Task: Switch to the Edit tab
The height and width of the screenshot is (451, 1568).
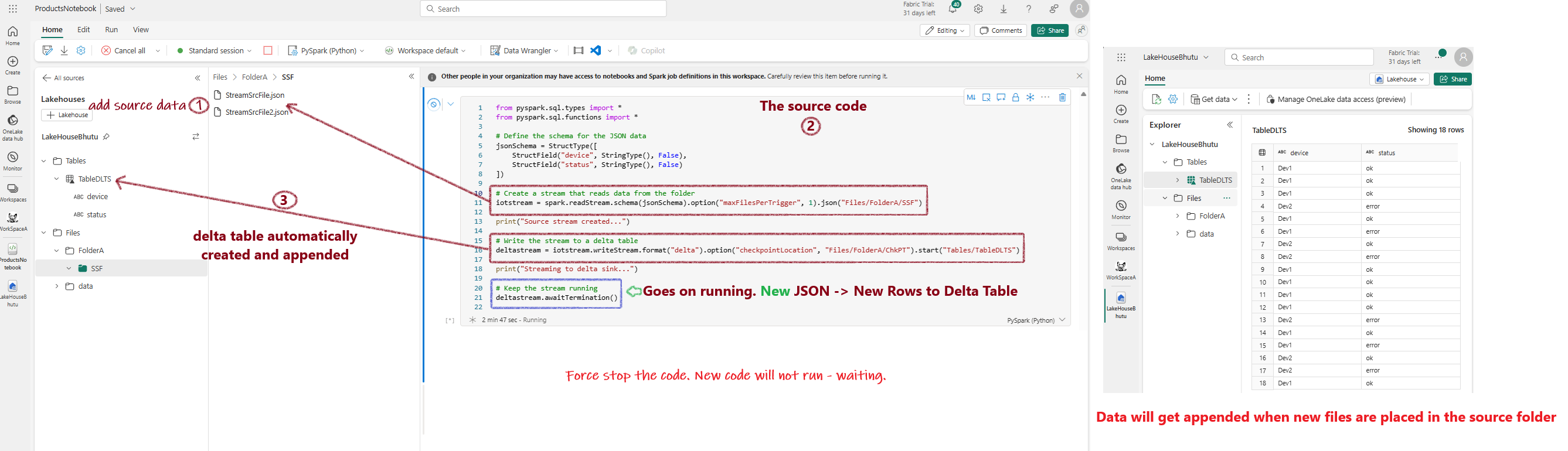Action: click(83, 30)
